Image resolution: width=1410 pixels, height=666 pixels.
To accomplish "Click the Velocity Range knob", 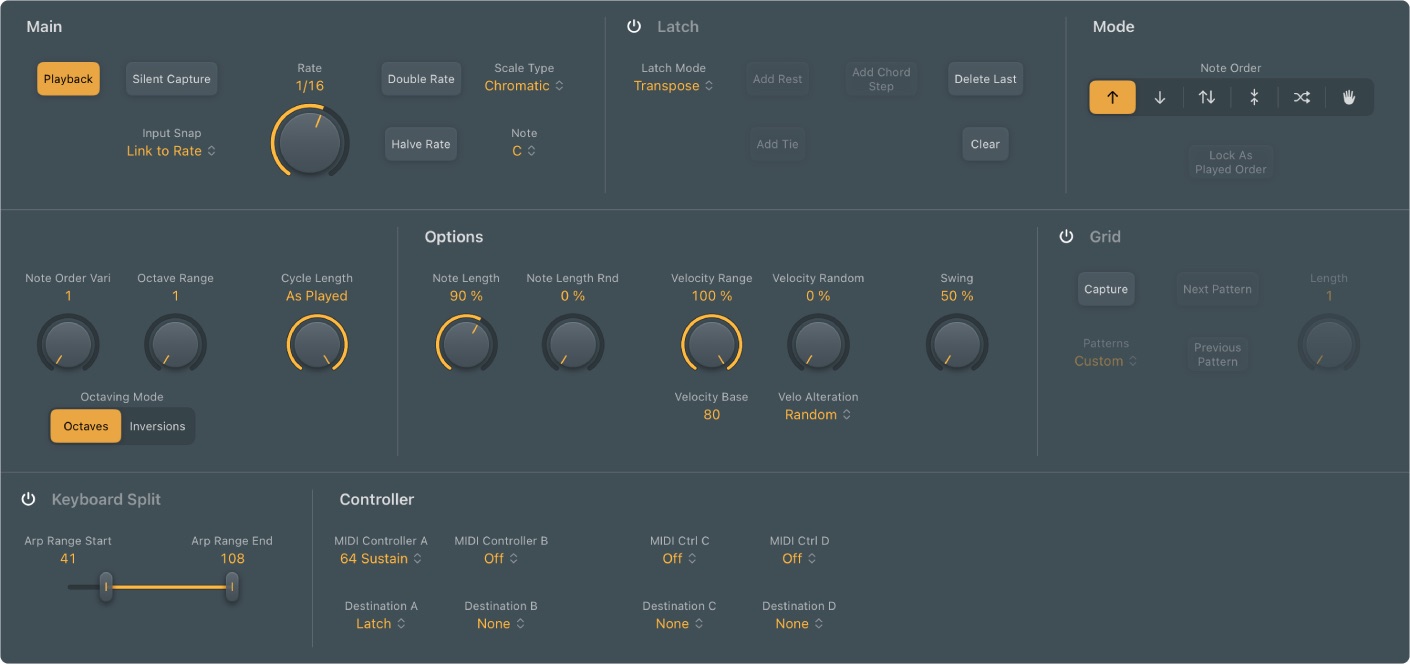I will coord(712,344).
